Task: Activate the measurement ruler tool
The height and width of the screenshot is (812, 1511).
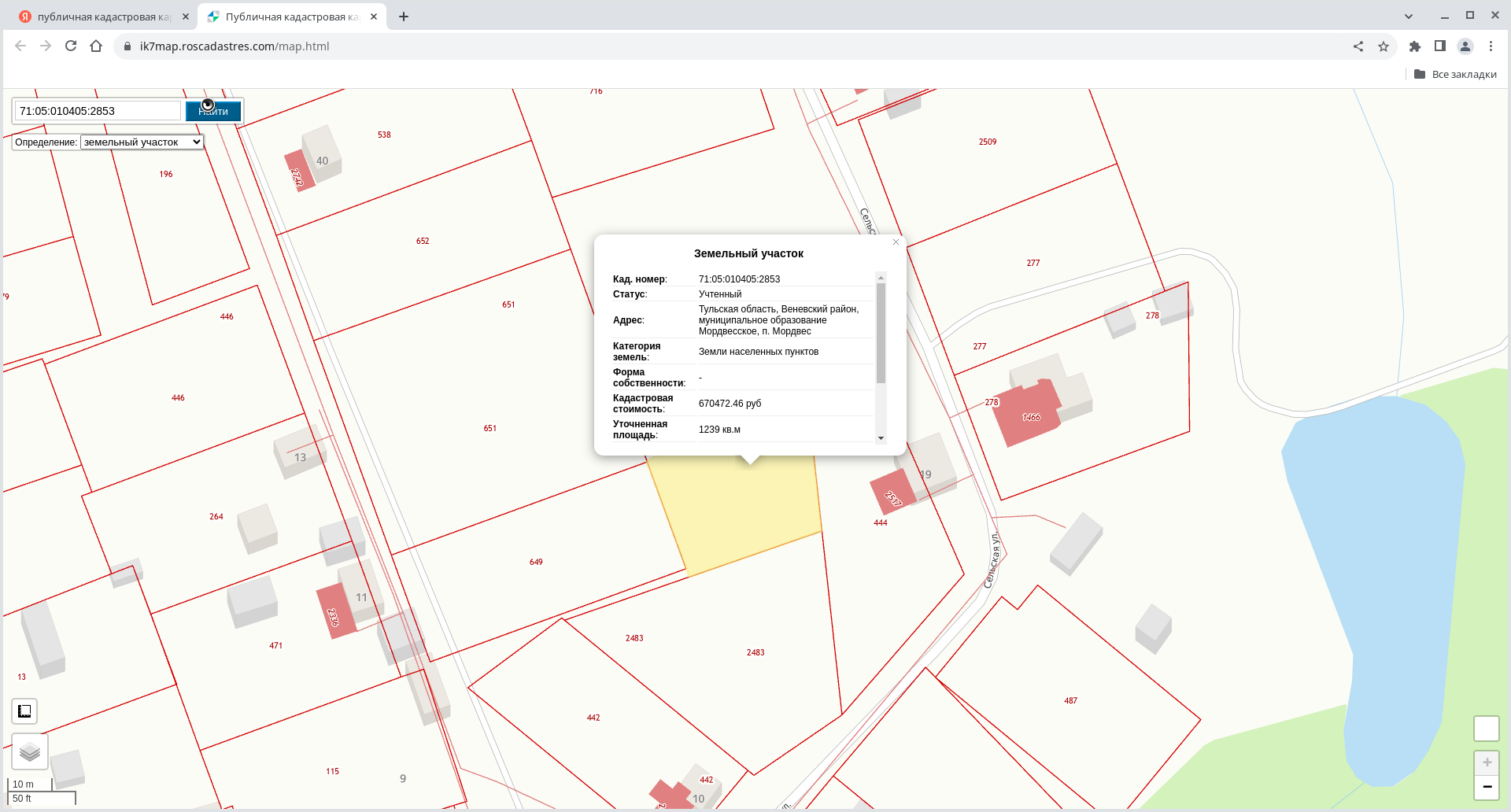Action: coord(24,711)
